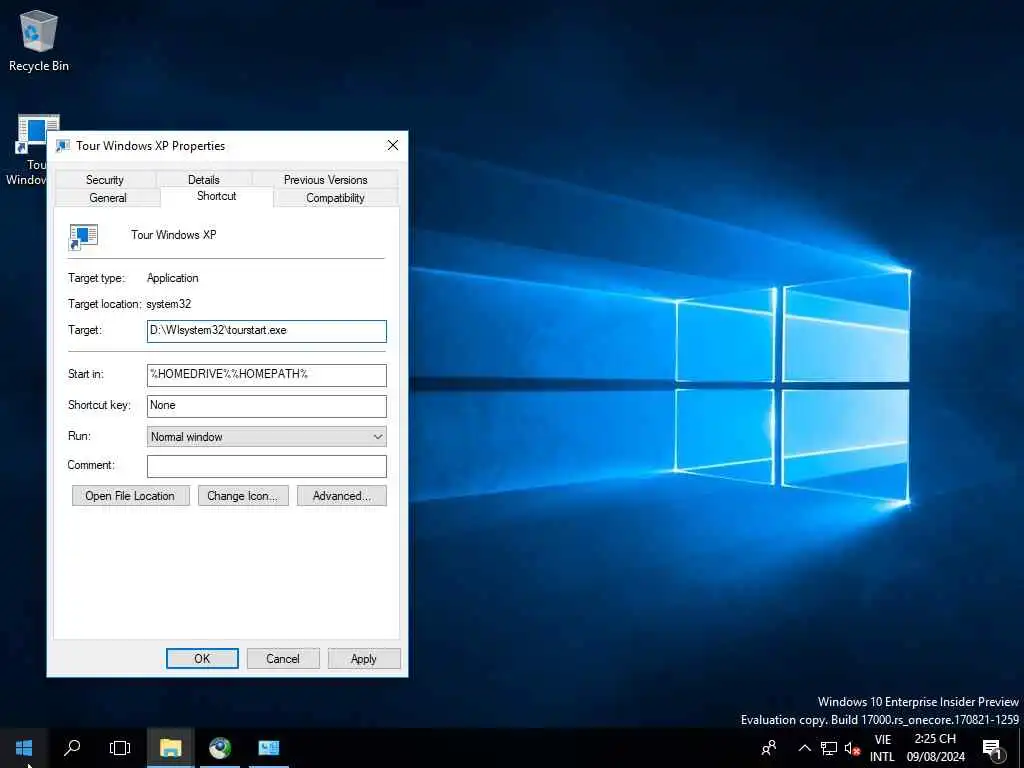Click the shortcut icon beside Tour Windows XP name
Image resolution: width=1024 pixels, height=768 pixels.
[84, 237]
